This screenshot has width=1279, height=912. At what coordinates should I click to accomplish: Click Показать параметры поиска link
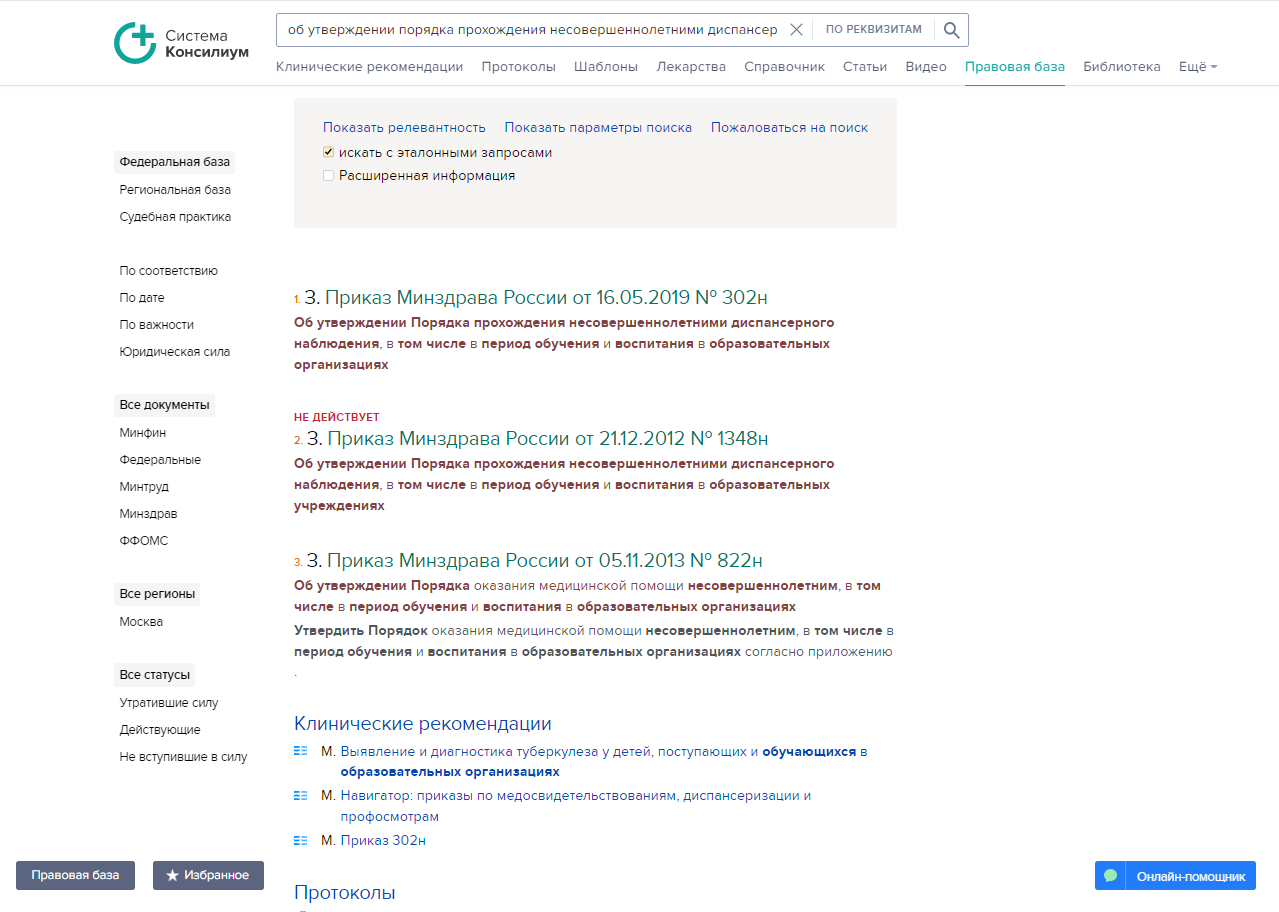(598, 127)
